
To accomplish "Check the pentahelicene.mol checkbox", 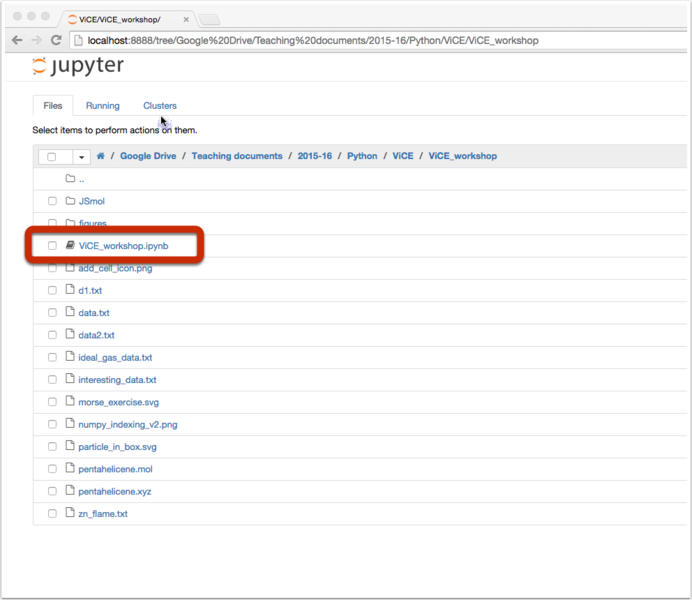I will [52, 469].
